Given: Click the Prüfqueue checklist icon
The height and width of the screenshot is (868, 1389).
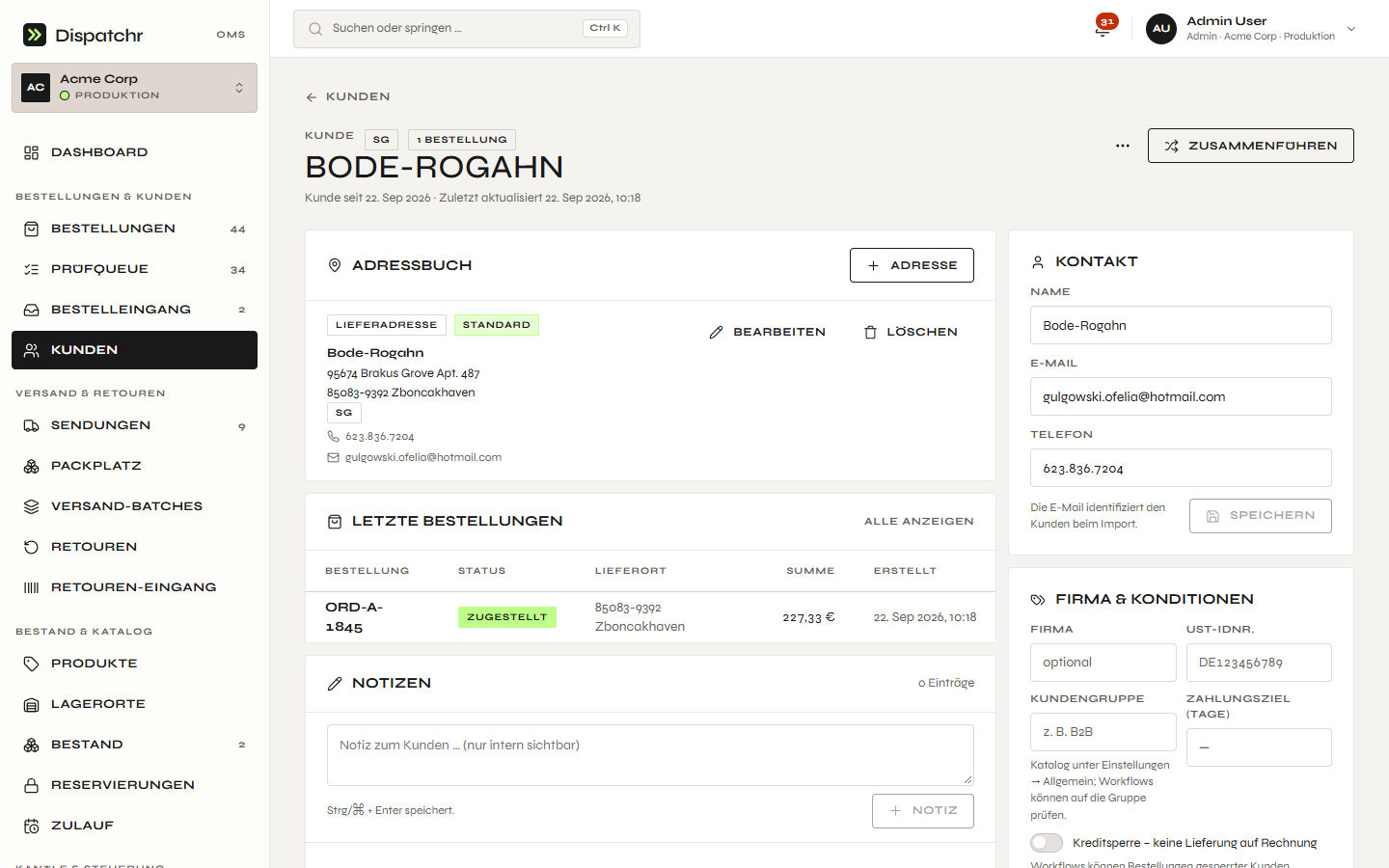Looking at the screenshot, I should [32, 269].
